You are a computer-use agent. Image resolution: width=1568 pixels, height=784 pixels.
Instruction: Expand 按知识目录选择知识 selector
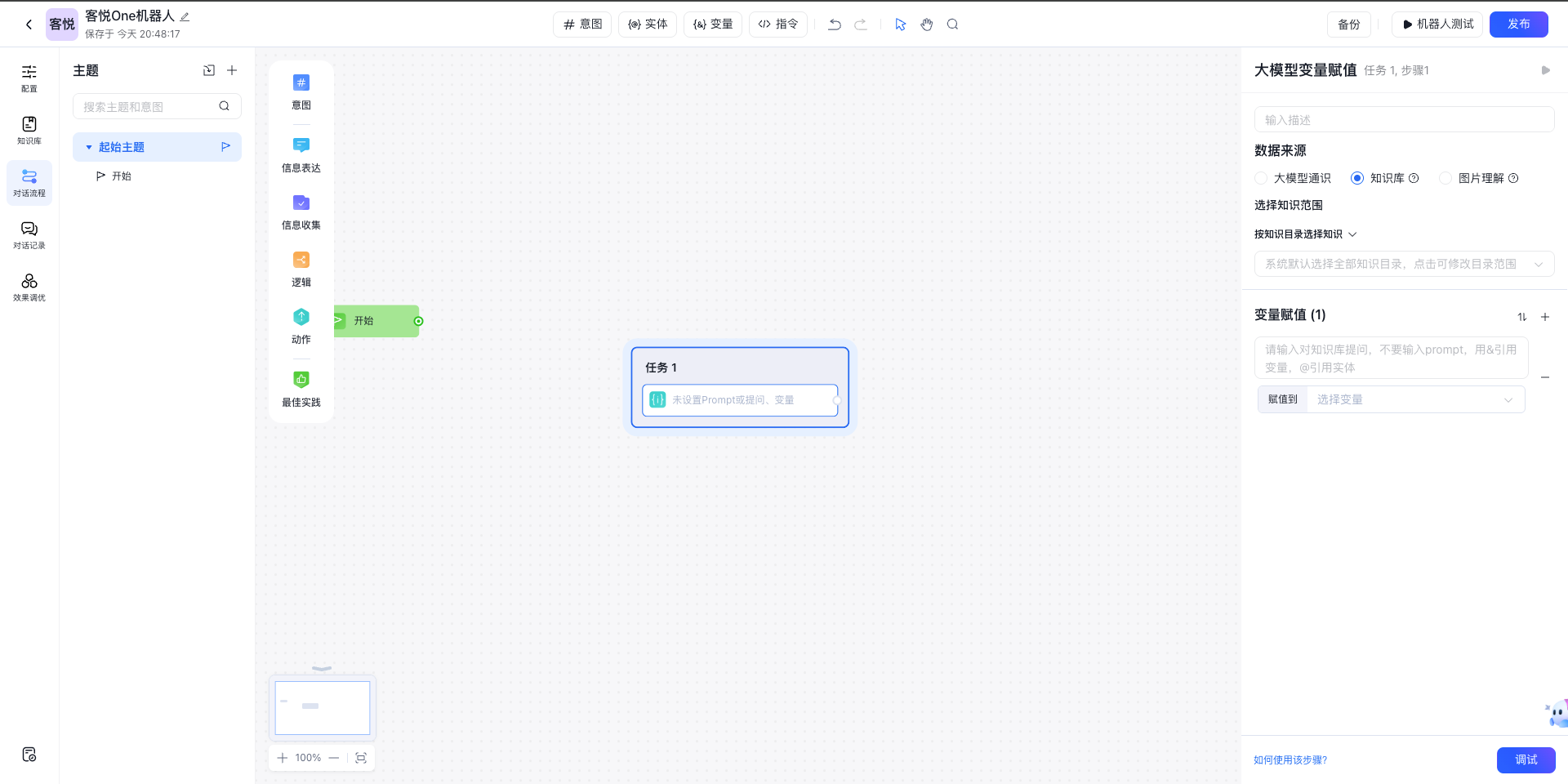1305,234
